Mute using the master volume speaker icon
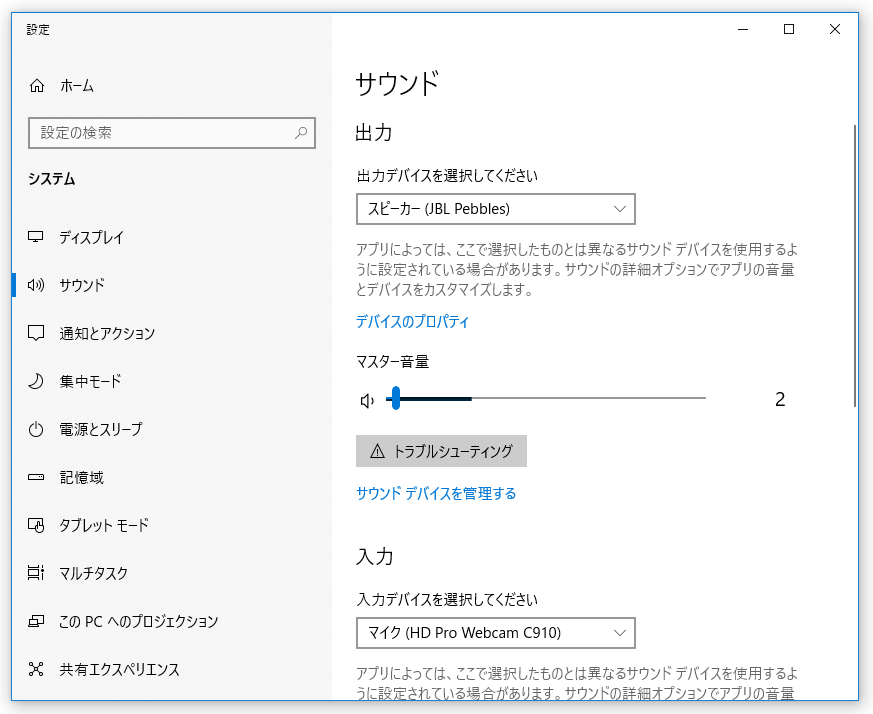This screenshot has width=873, height=714. (x=367, y=400)
